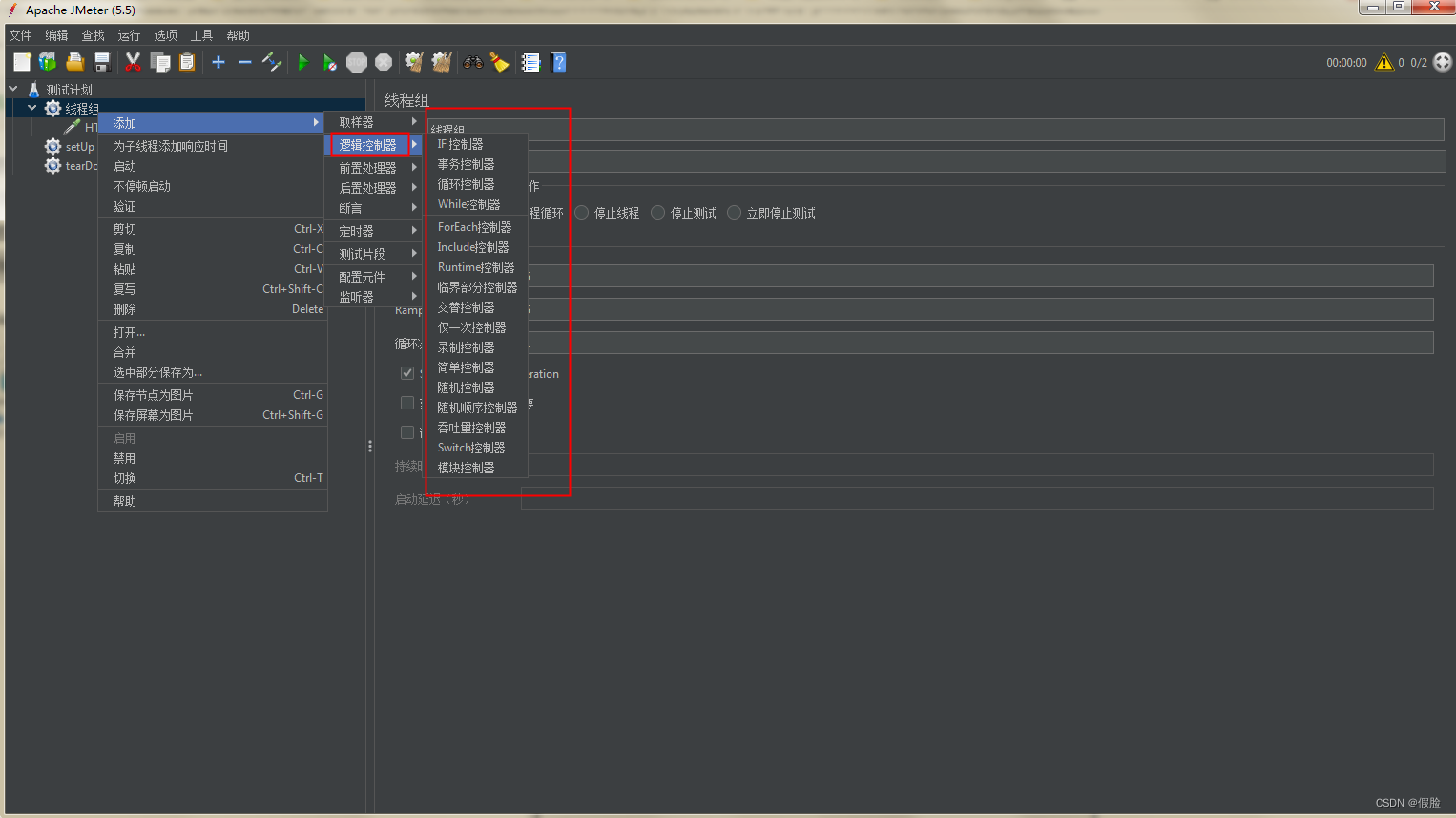This screenshot has height=818, width=1456.
Task: Select the 立即停止测试 radio button
Action: (734, 213)
